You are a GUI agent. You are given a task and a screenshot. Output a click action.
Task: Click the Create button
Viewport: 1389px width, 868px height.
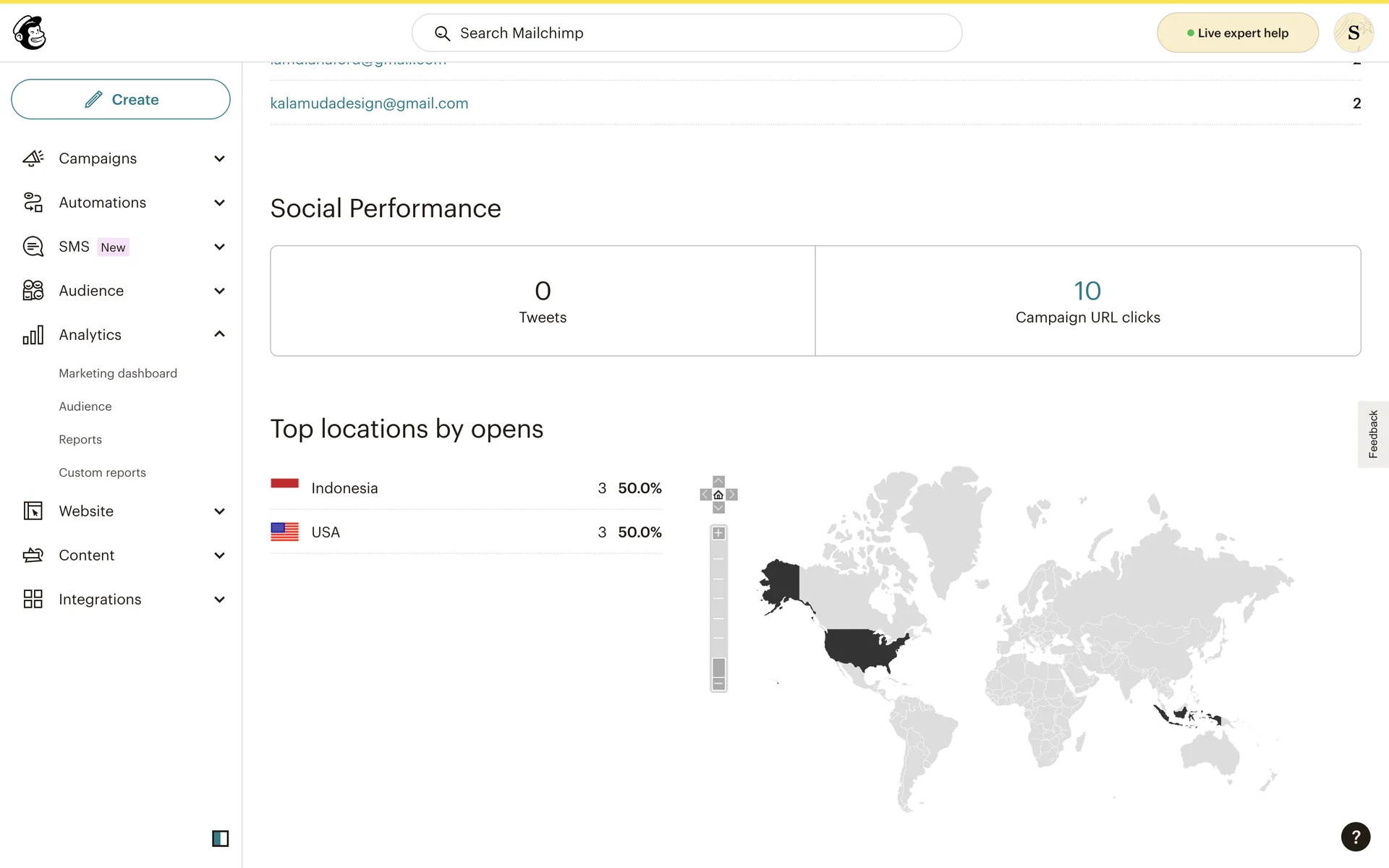tap(121, 99)
